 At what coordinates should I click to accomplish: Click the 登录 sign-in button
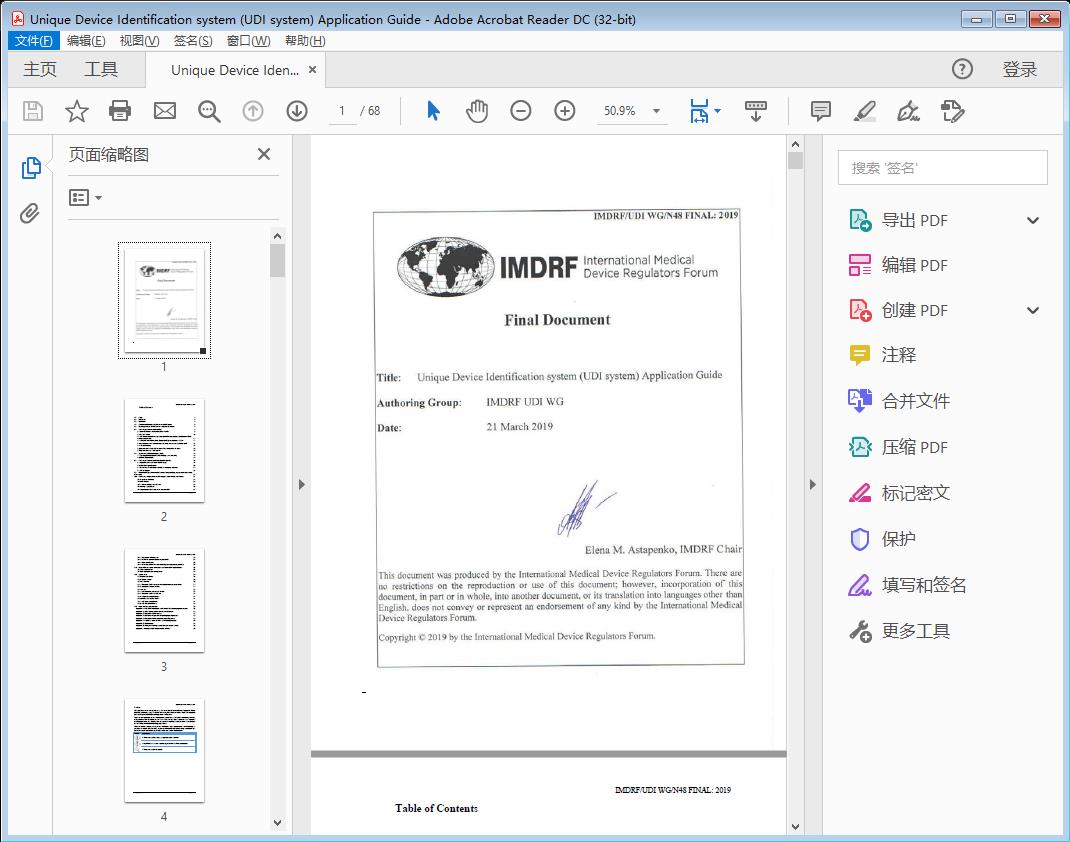click(x=1022, y=69)
